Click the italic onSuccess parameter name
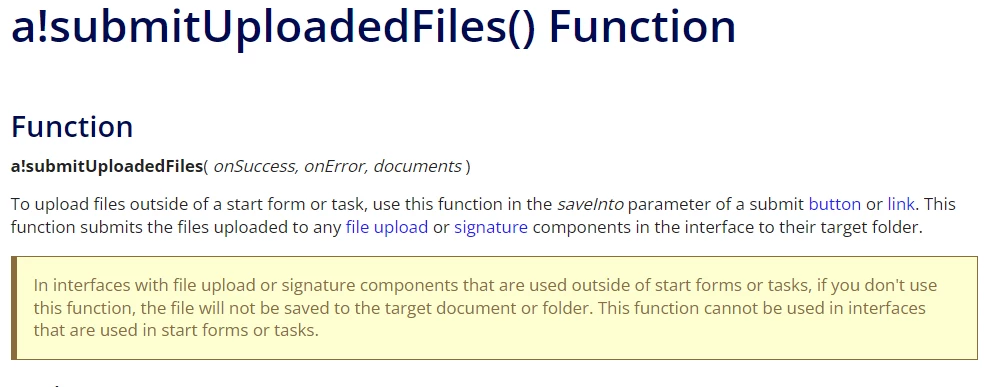The width and height of the screenshot is (987, 387). pos(255,166)
